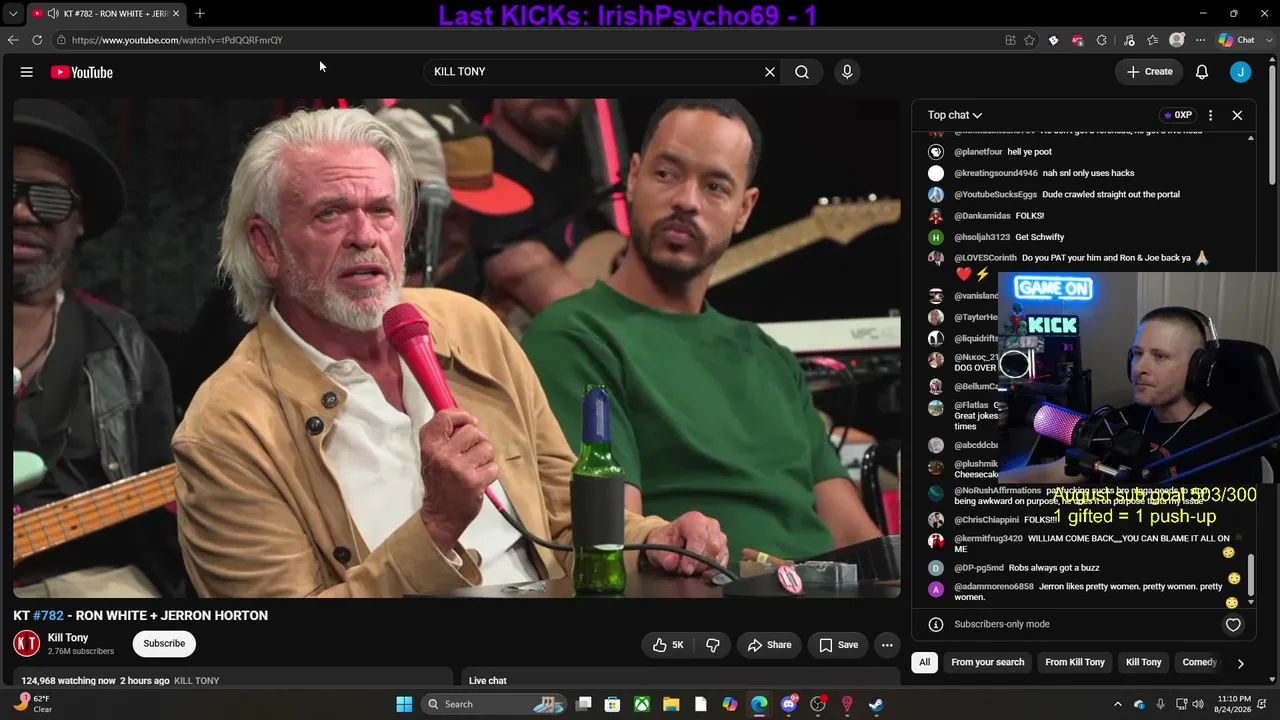Open @planetfour chat message author
This screenshot has width=1280, height=720.
[x=978, y=152]
